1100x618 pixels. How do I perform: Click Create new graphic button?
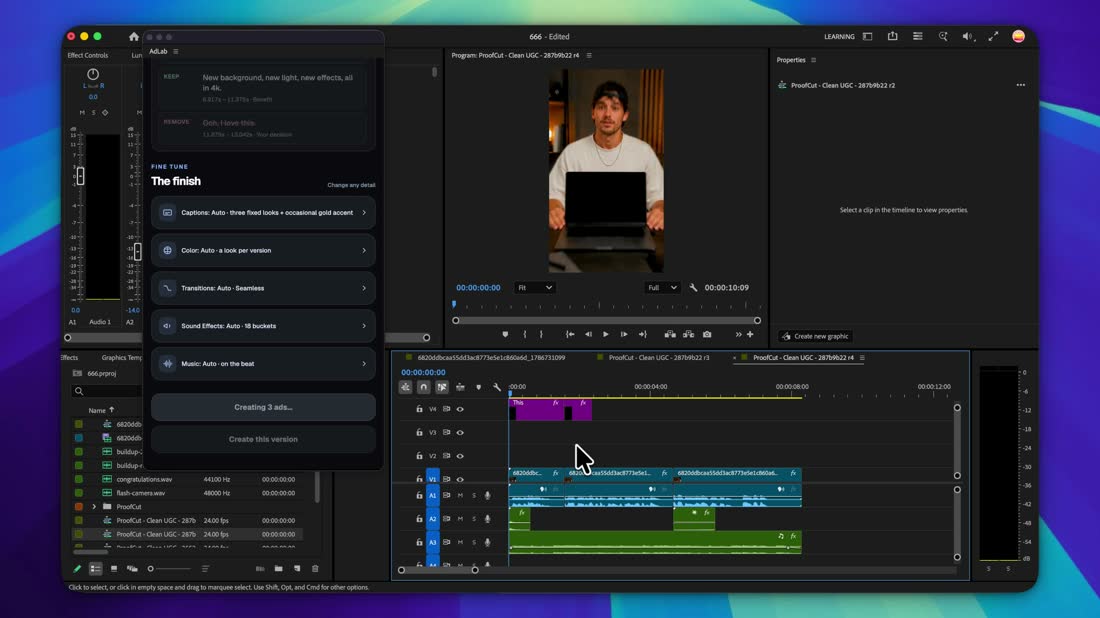[x=815, y=336]
